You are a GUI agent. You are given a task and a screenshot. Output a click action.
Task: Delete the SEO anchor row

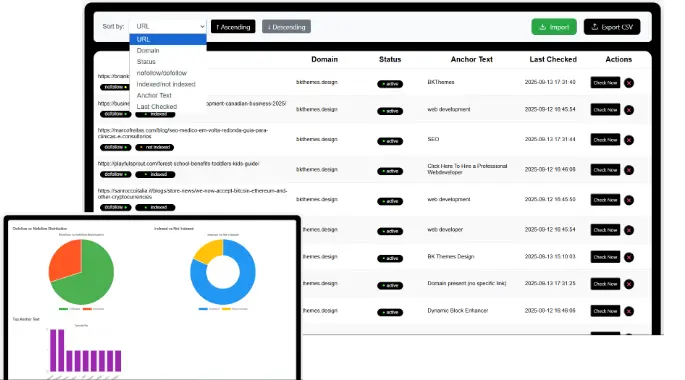(629, 140)
